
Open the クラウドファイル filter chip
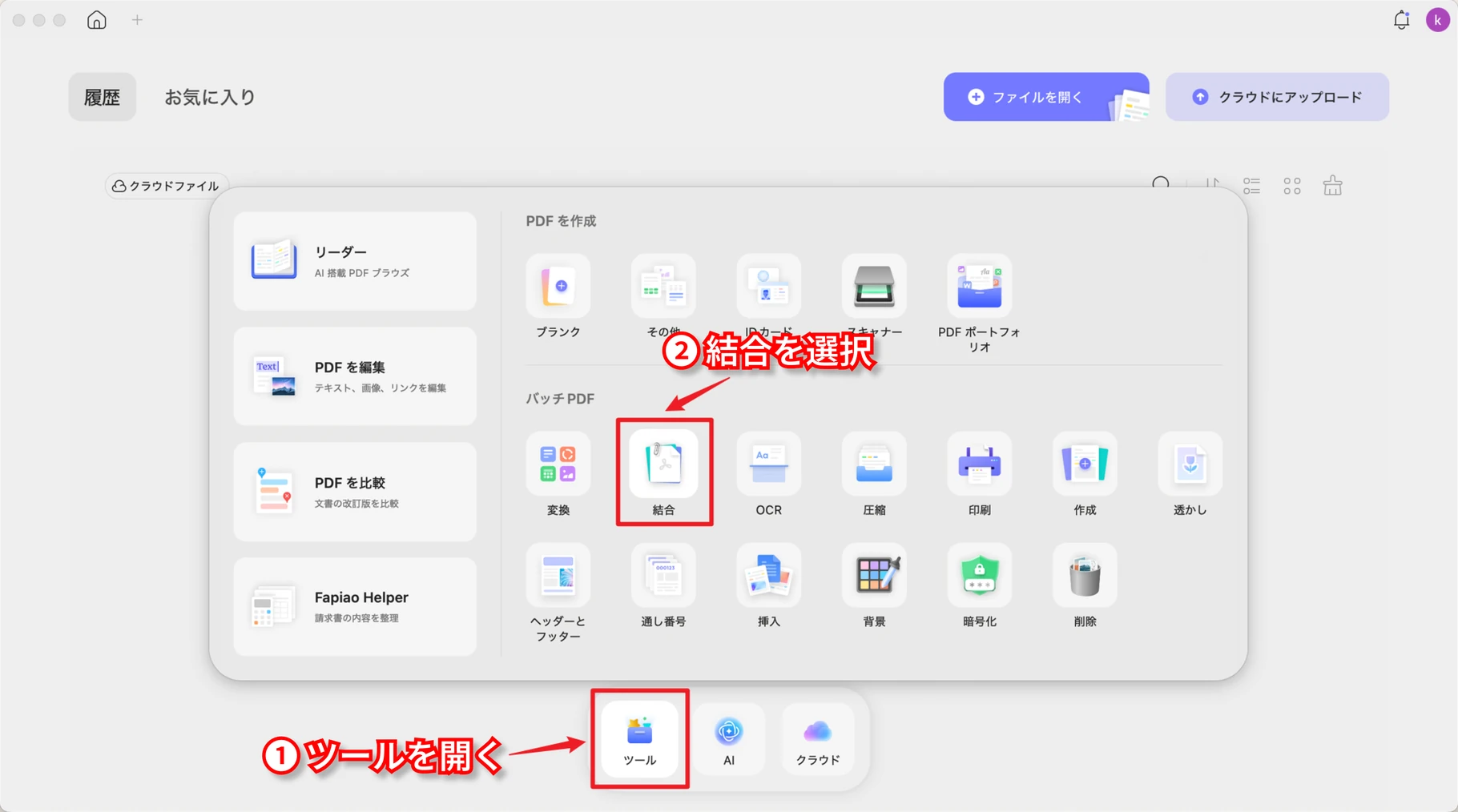[167, 186]
